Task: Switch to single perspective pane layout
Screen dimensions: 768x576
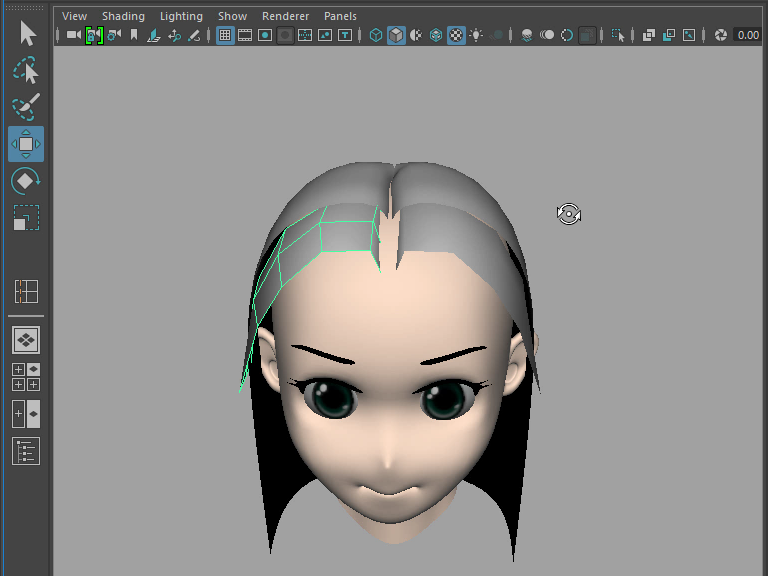Action: [26, 341]
